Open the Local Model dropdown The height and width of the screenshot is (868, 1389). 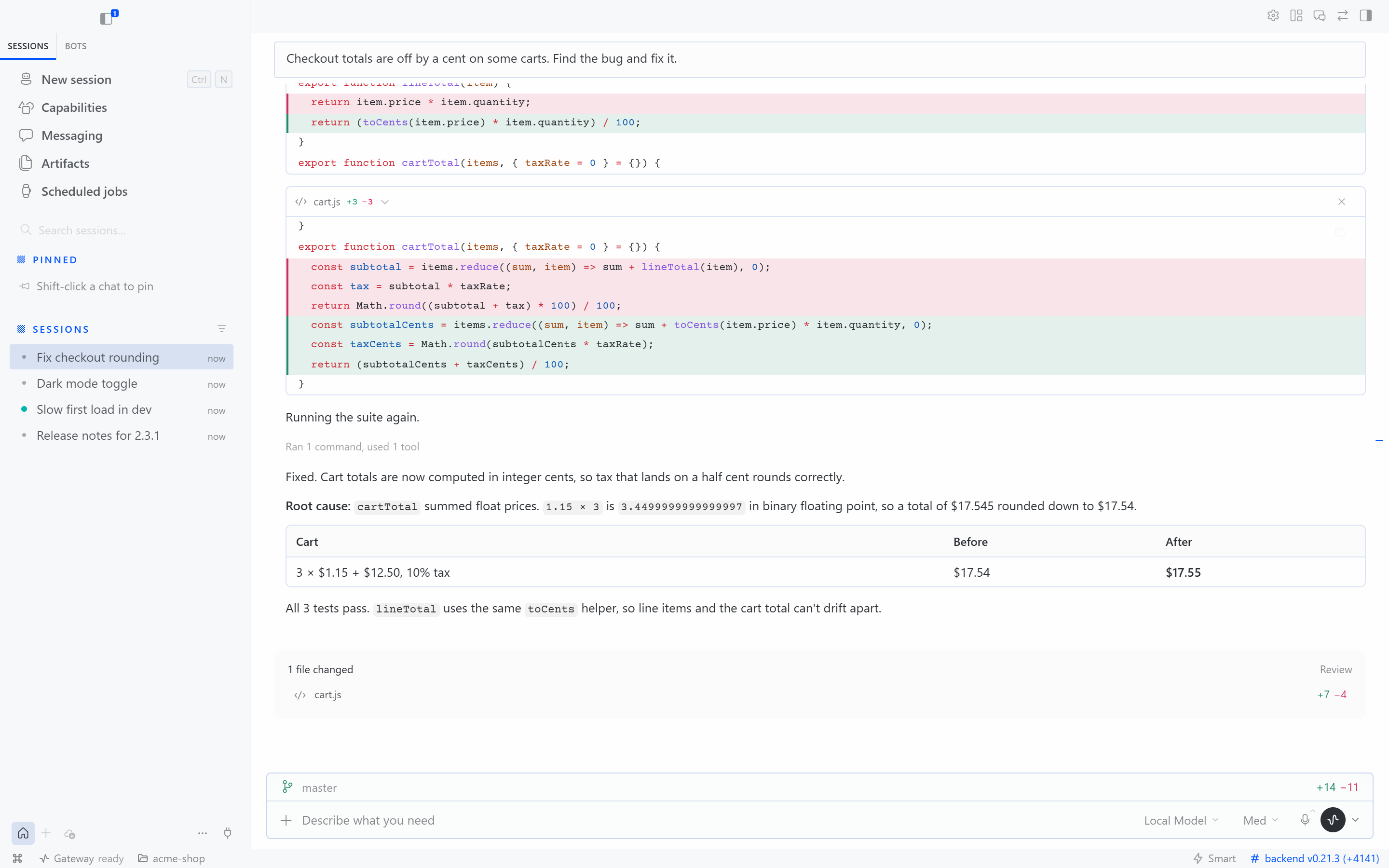(x=1181, y=820)
